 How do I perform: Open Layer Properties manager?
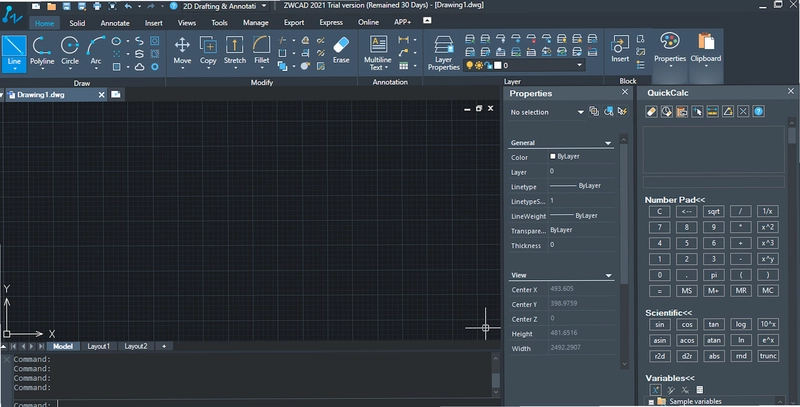(x=443, y=53)
